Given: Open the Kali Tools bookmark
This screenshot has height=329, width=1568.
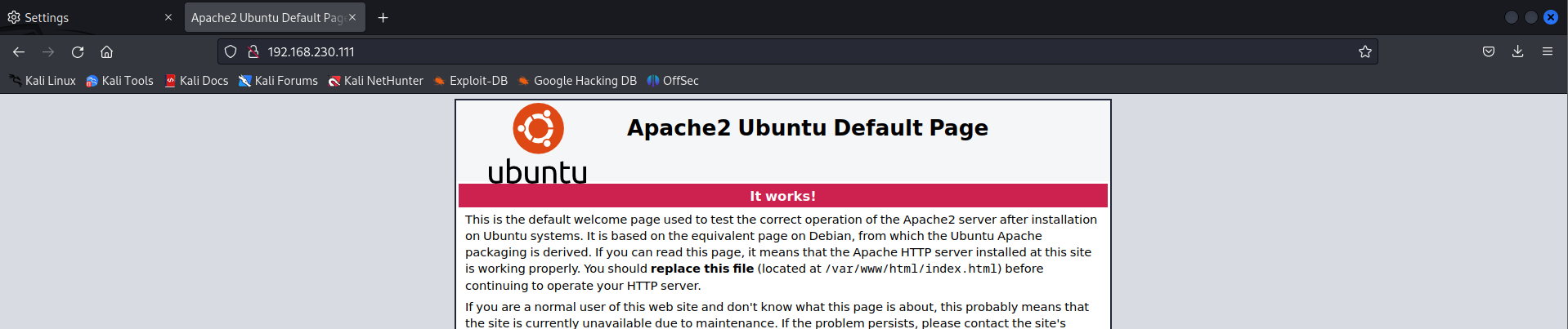Looking at the screenshot, I should (120, 81).
